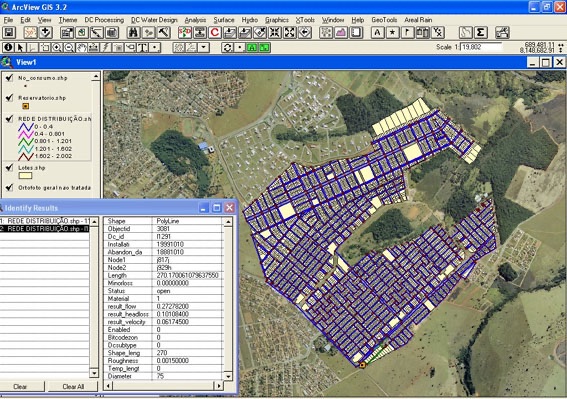This screenshot has height=399, width=567.
Task: Click scroll down arrow of attributes table
Action: tap(228, 376)
